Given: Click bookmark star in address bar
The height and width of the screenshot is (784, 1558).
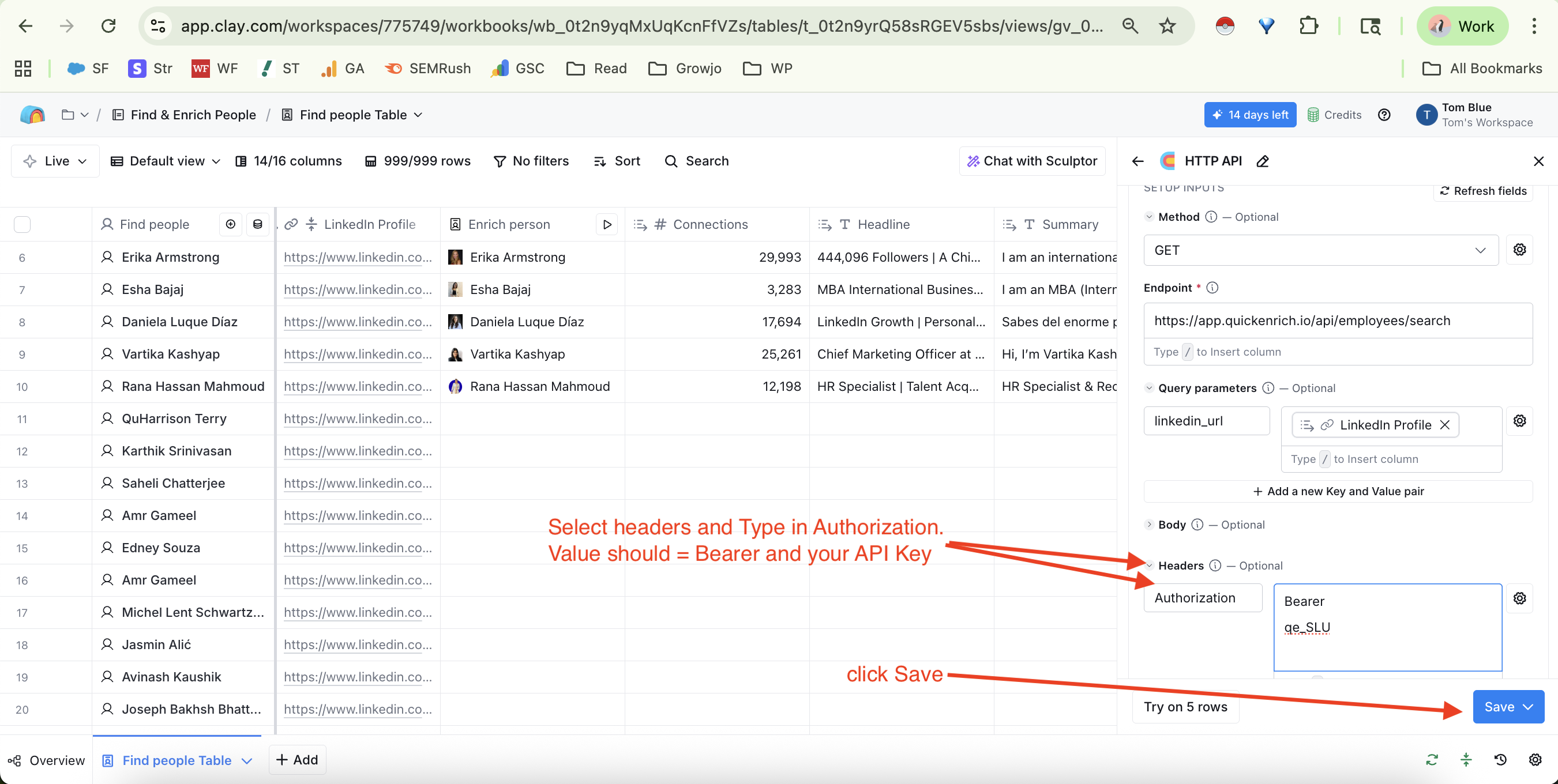Looking at the screenshot, I should pos(1167,26).
